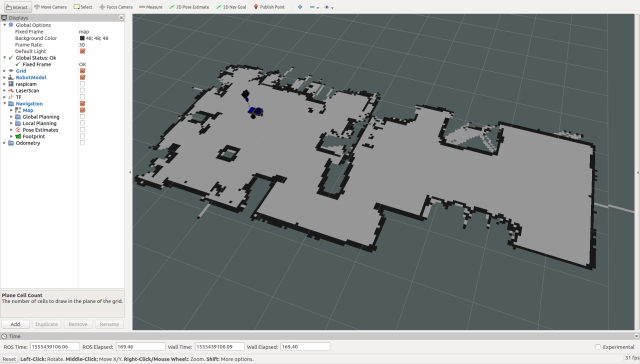The height and width of the screenshot is (364, 640).
Task: Click the Reset button
Action: click(x=9, y=359)
